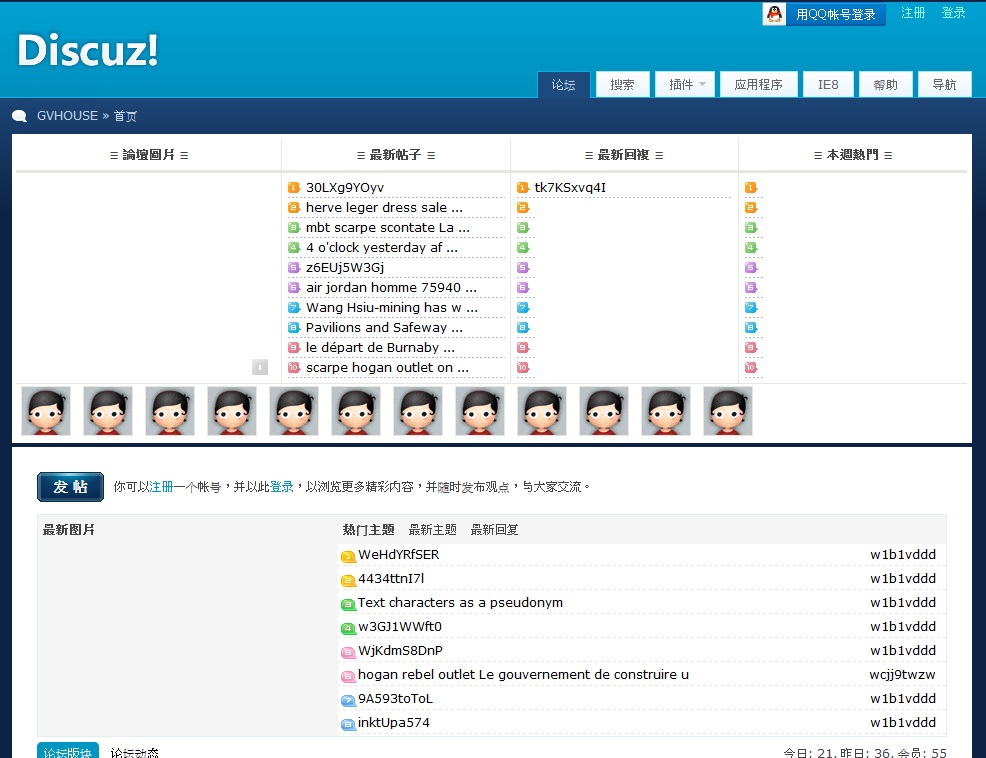Click rank 10 icon beside scarpe hogan outlet
986x758 pixels.
(294, 367)
